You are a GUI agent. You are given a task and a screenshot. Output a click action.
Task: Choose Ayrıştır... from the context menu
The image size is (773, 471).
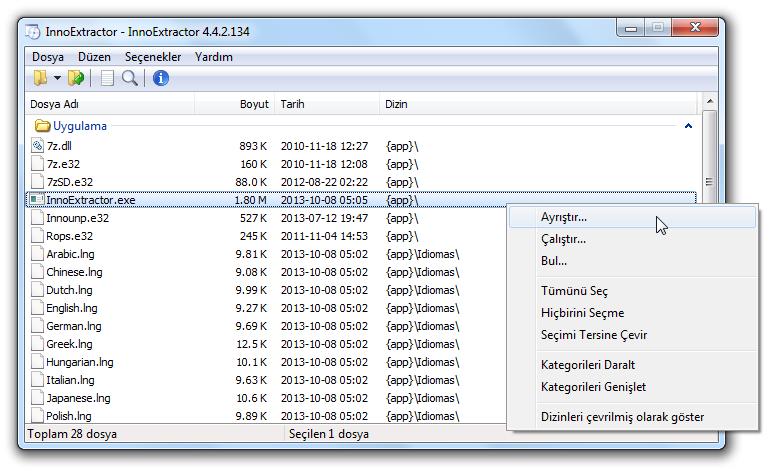564,216
